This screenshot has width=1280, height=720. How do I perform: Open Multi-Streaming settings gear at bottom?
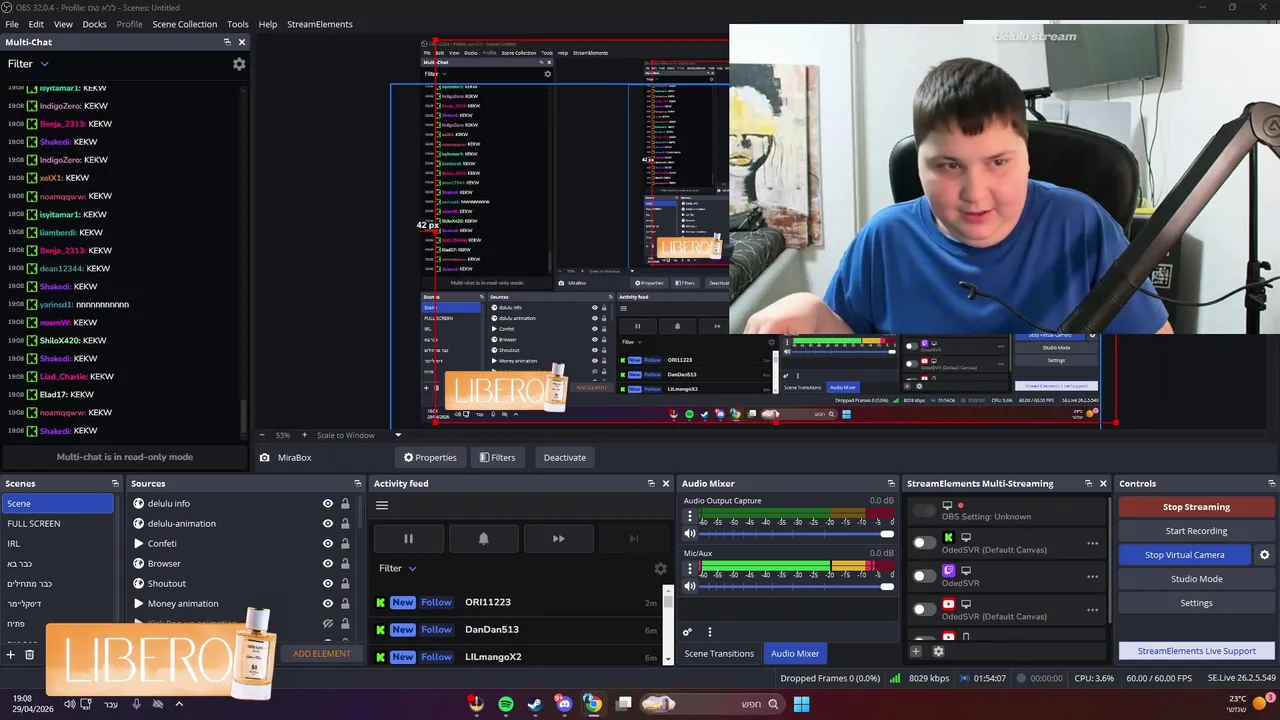[938, 651]
